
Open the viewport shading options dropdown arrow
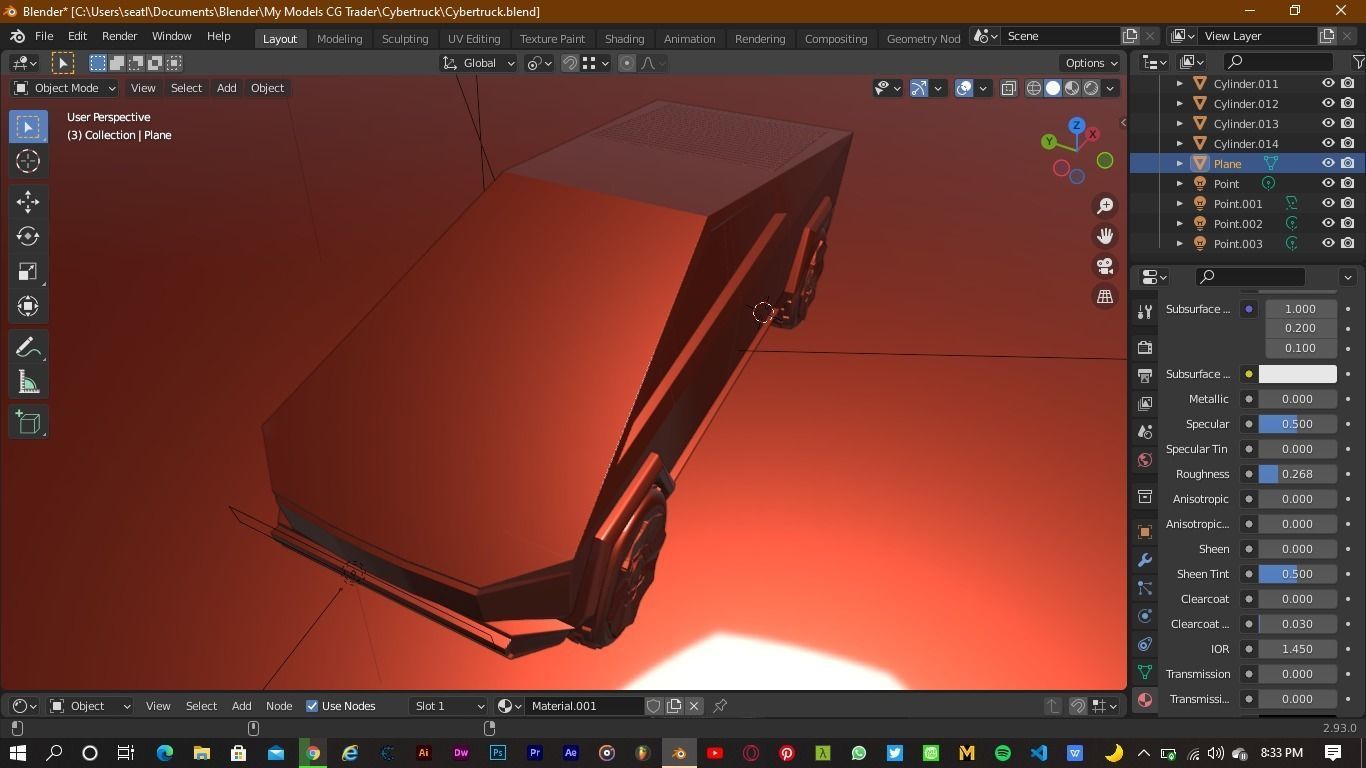pyautogui.click(x=1110, y=88)
